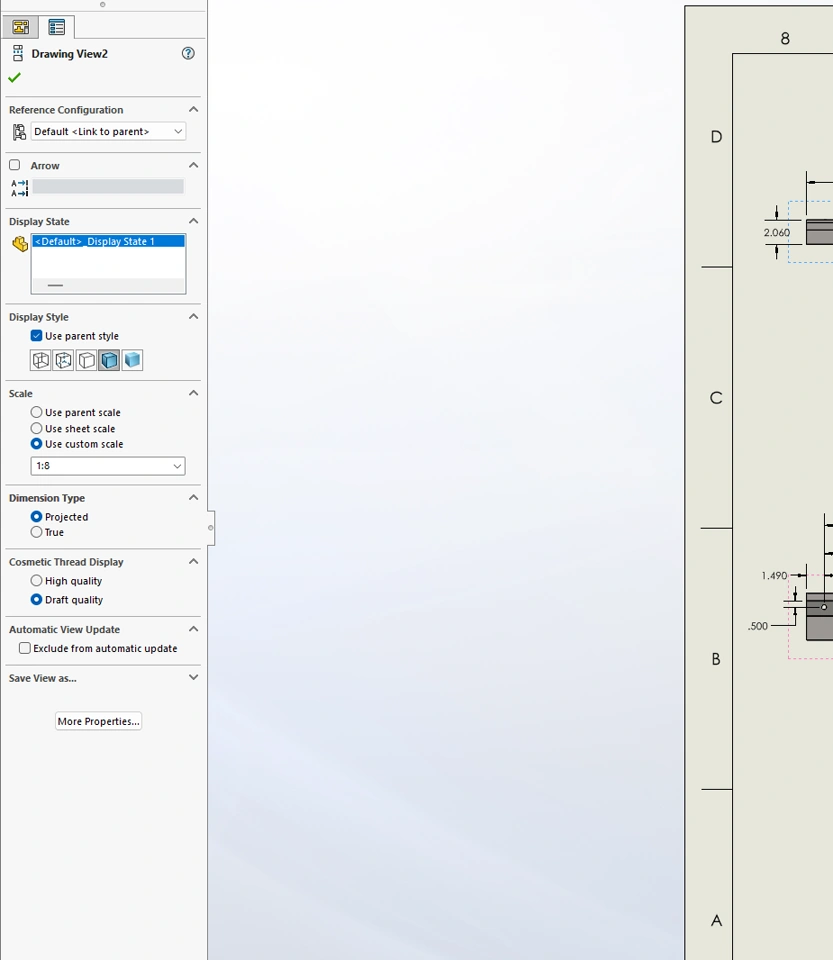Image resolution: width=833 pixels, height=960 pixels.
Task: Select the 1.490 dimension on drawing
Action: 774,576
